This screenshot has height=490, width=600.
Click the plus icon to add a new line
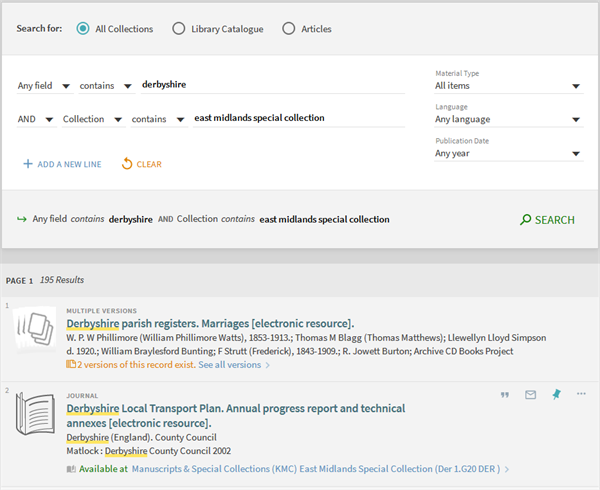coord(27,164)
